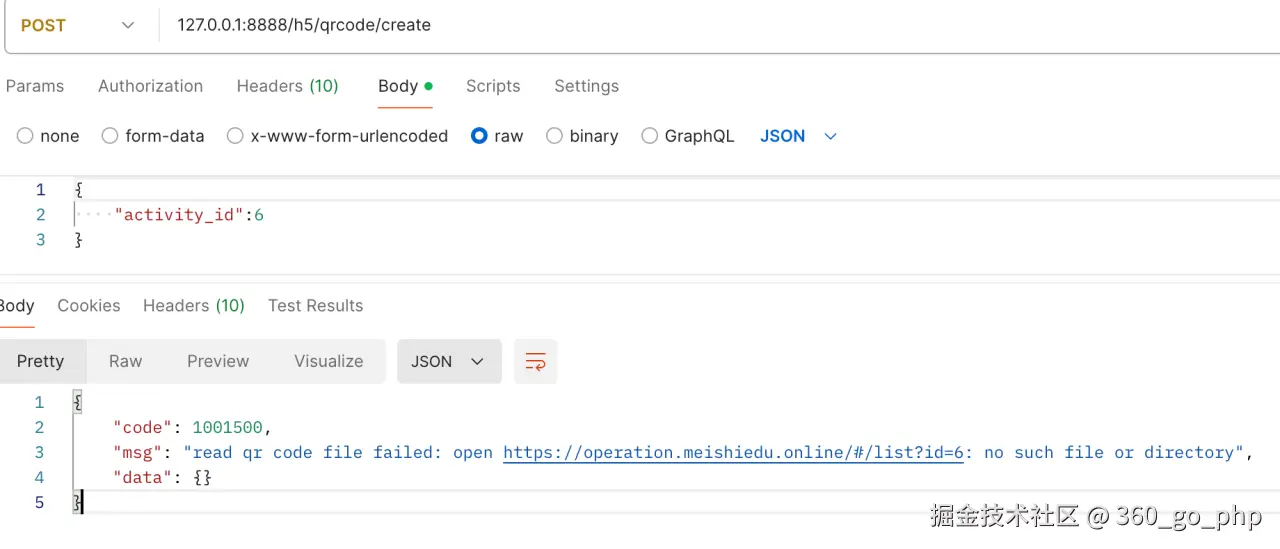Select GraphQL body option
1280x549 pixels.
pyautogui.click(x=650, y=136)
